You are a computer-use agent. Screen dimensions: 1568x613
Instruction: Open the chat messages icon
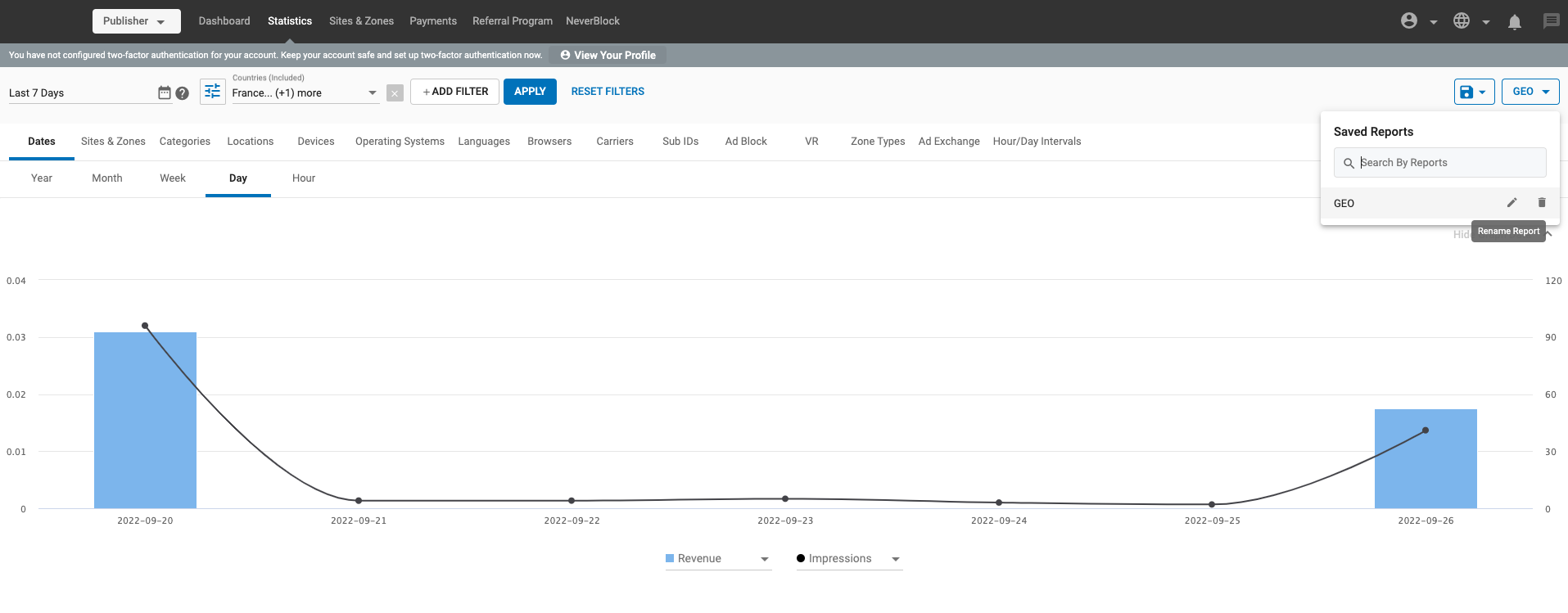click(x=1551, y=21)
